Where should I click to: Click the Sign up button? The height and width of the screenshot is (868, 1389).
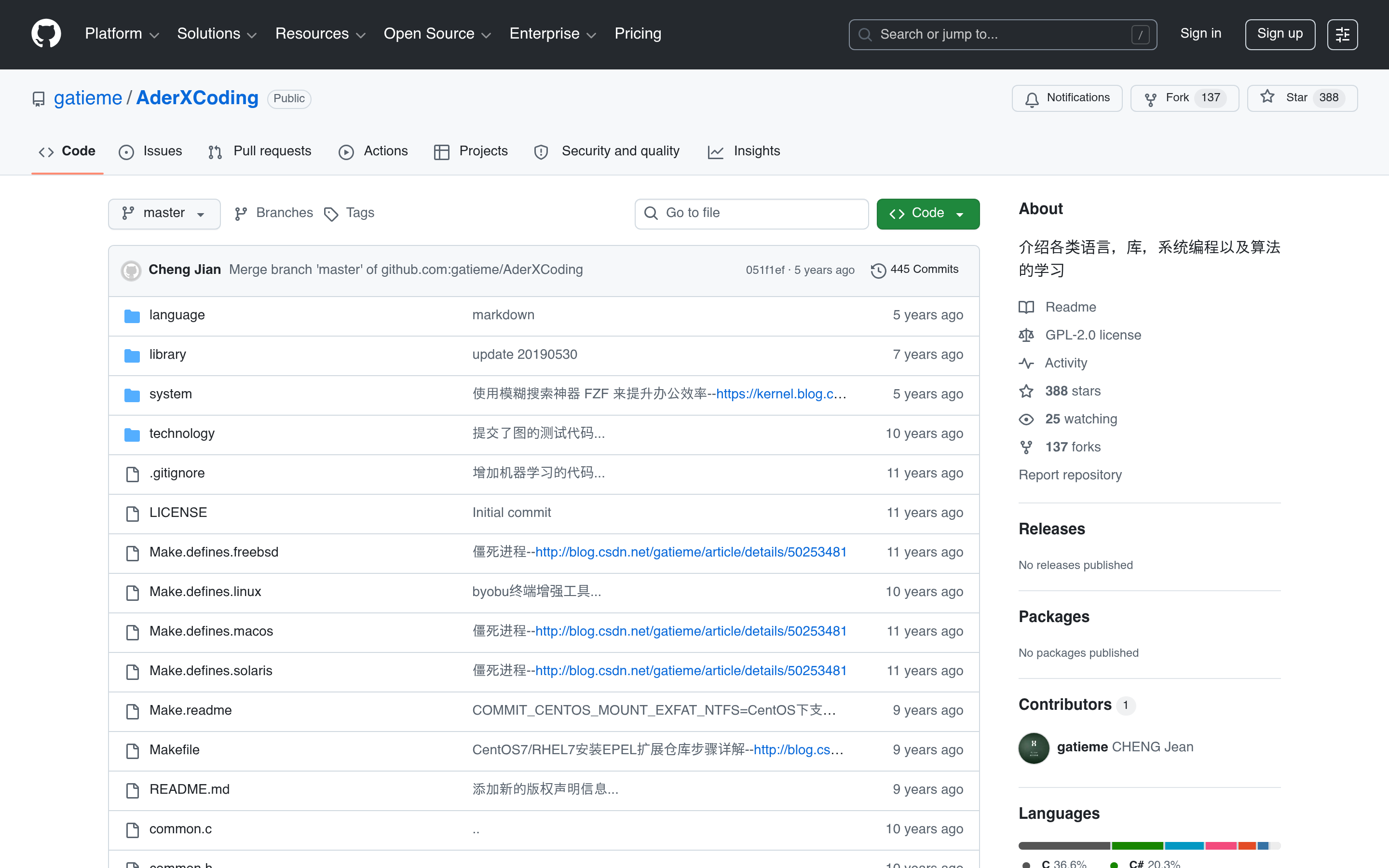(1280, 34)
